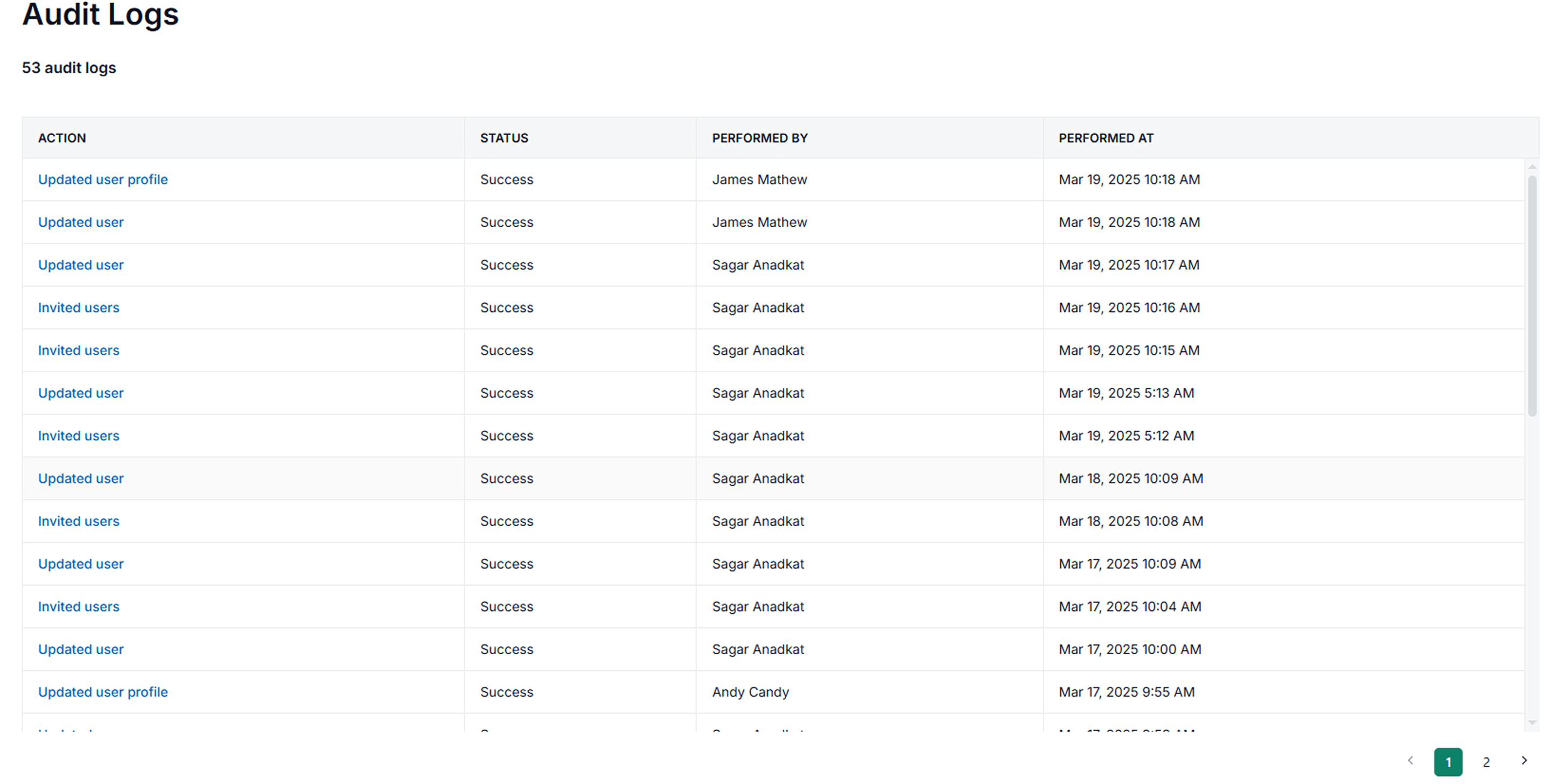
Task: Click the scroll down arrow of the table
Action: click(1532, 723)
